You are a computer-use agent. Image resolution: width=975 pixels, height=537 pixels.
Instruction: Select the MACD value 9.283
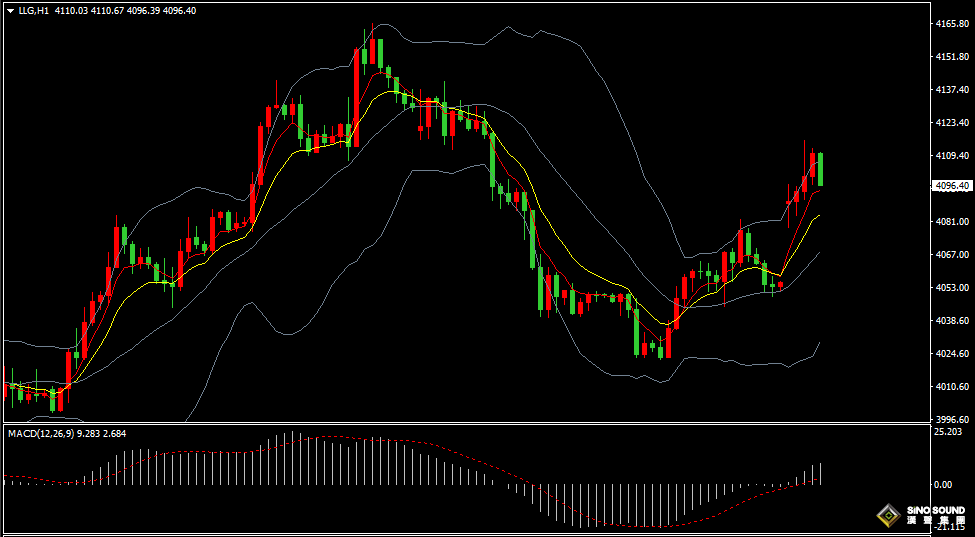[x=86, y=433]
